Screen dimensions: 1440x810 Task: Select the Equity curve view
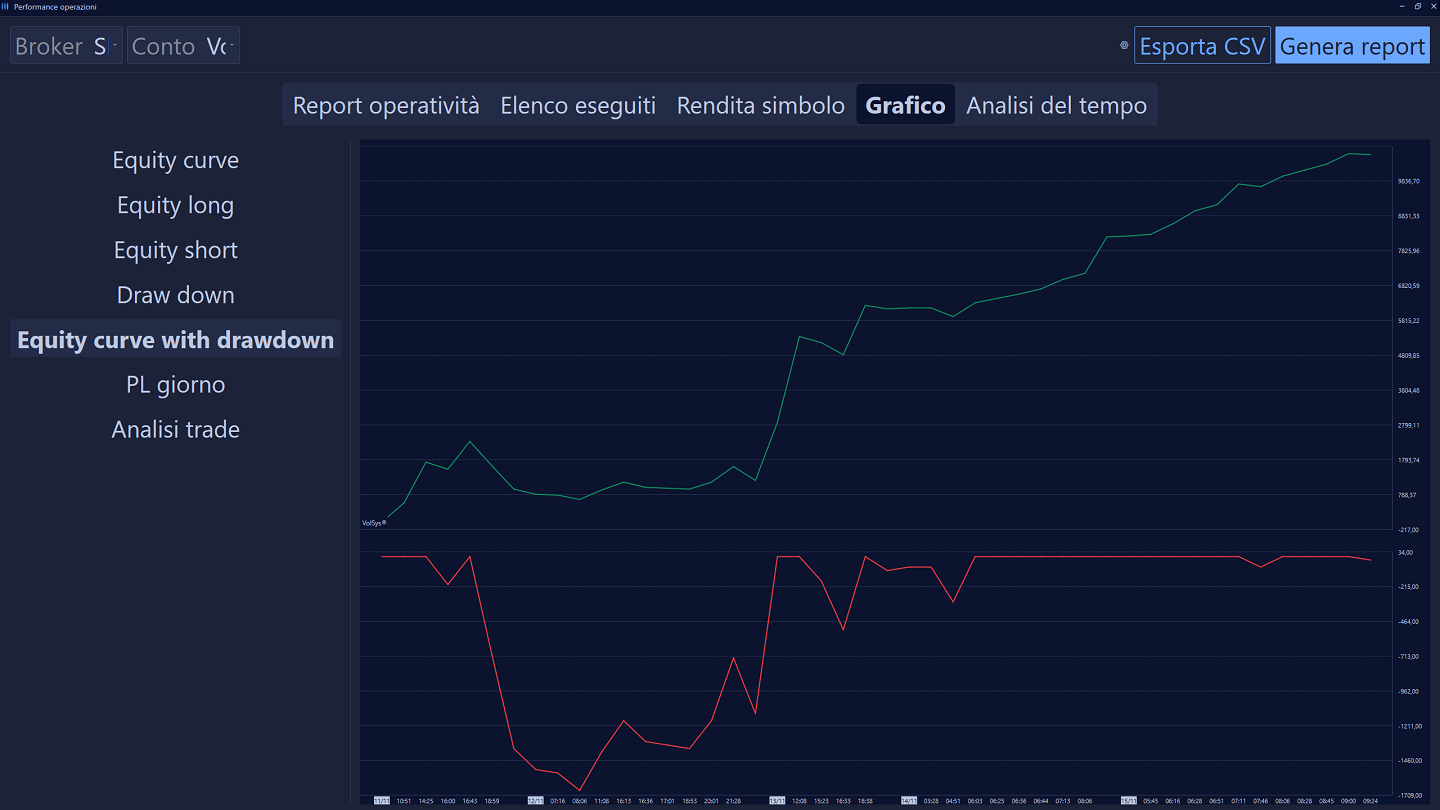(x=175, y=160)
